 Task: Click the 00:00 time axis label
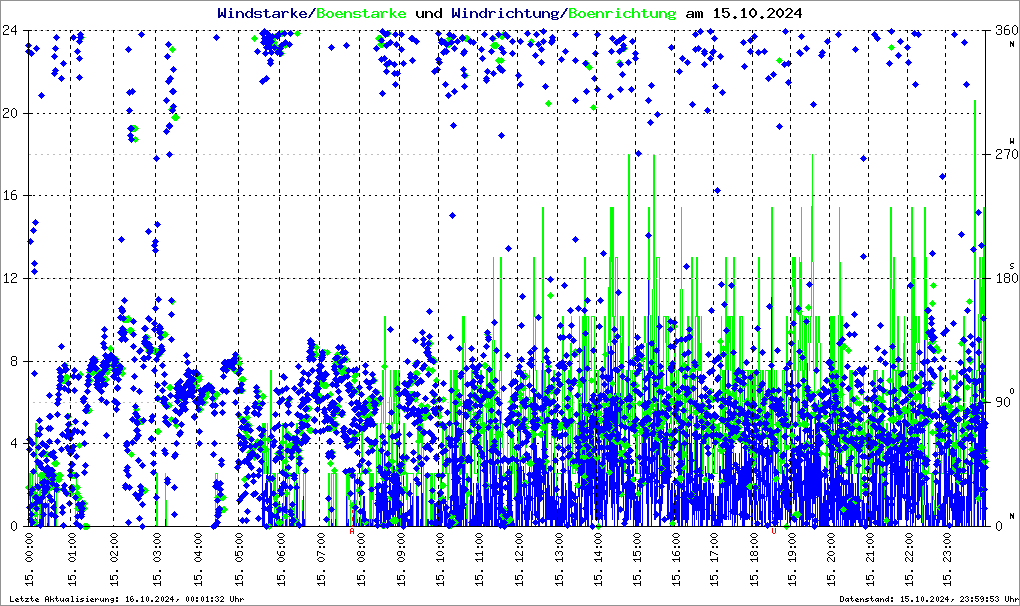click(x=30, y=558)
